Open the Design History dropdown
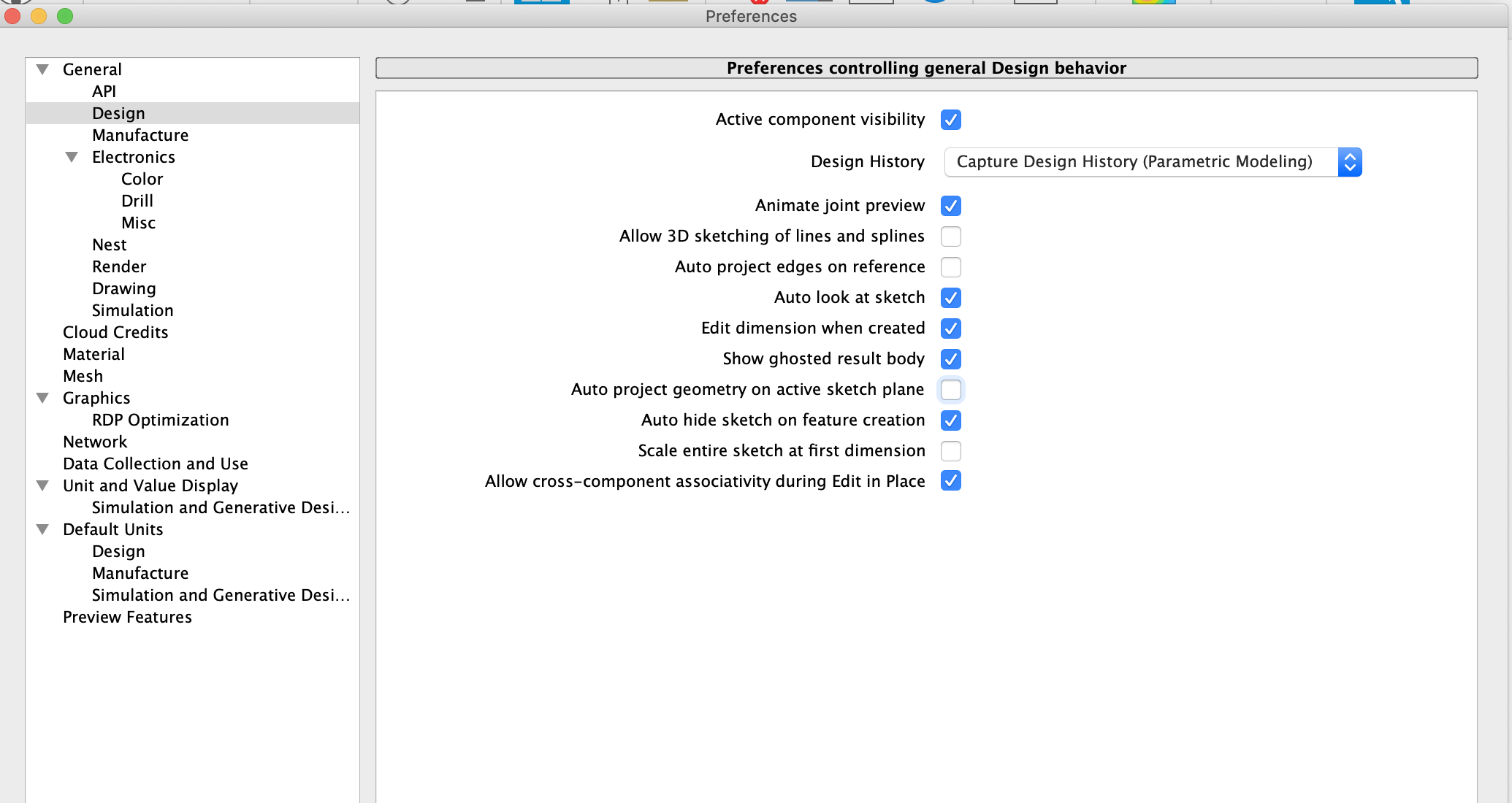 pos(1152,162)
